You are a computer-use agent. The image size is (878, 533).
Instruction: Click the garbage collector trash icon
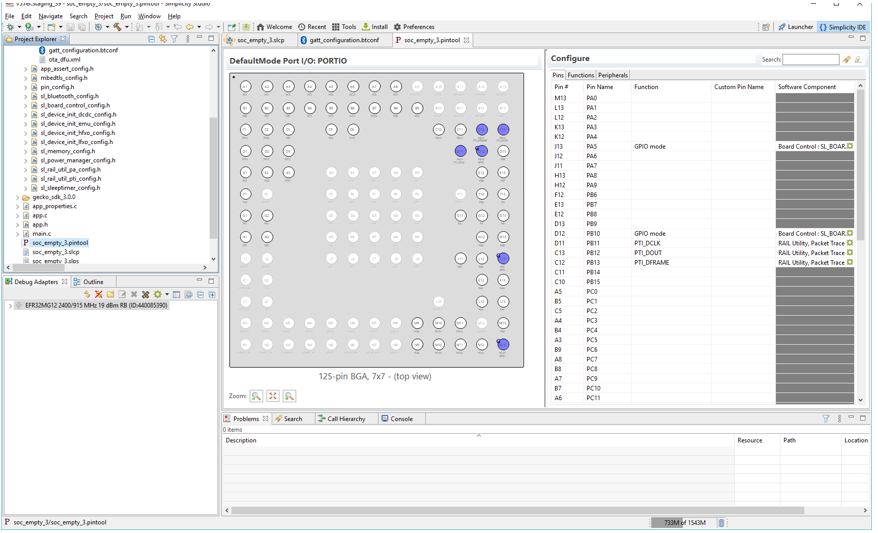point(721,523)
